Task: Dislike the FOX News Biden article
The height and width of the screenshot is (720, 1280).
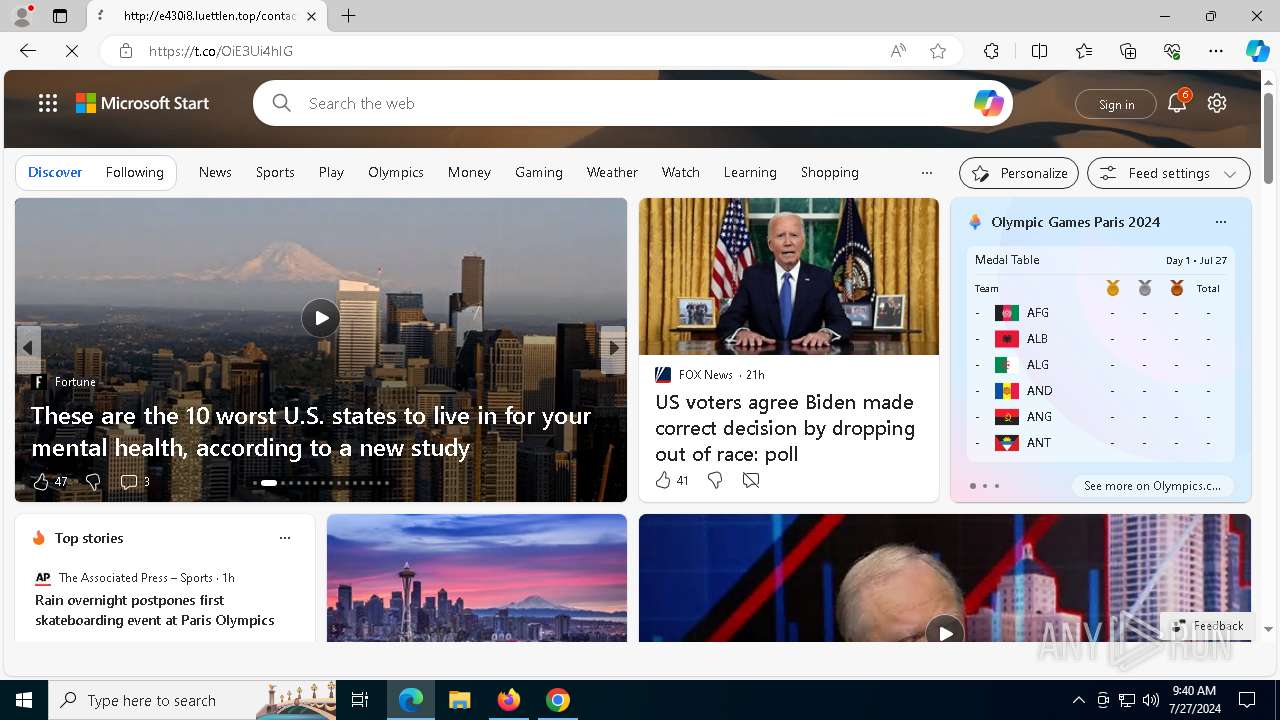Action: coord(715,481)
